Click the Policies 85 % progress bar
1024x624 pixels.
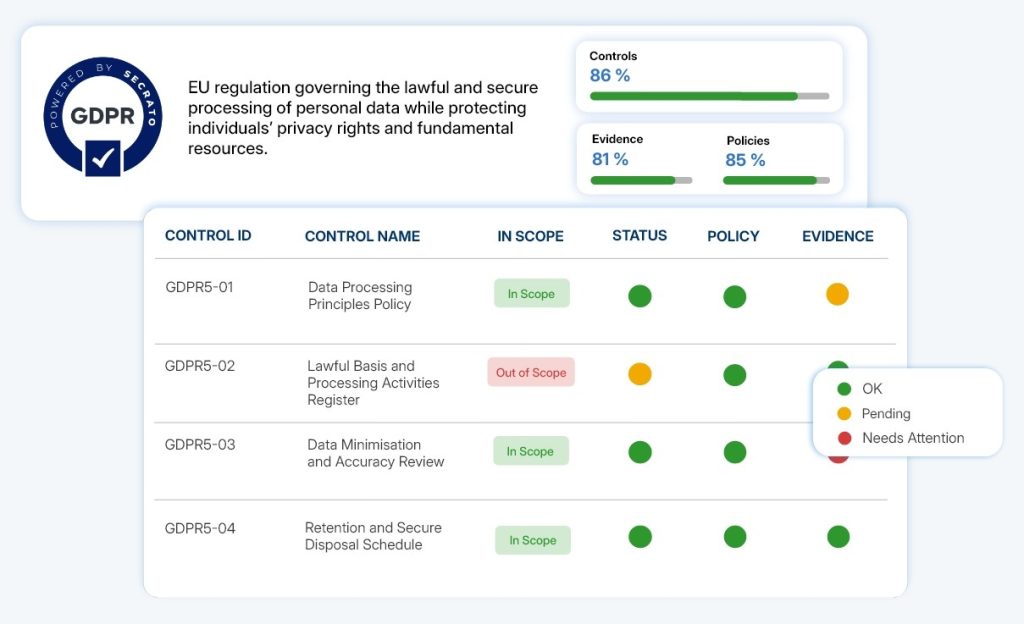point(776,180)
